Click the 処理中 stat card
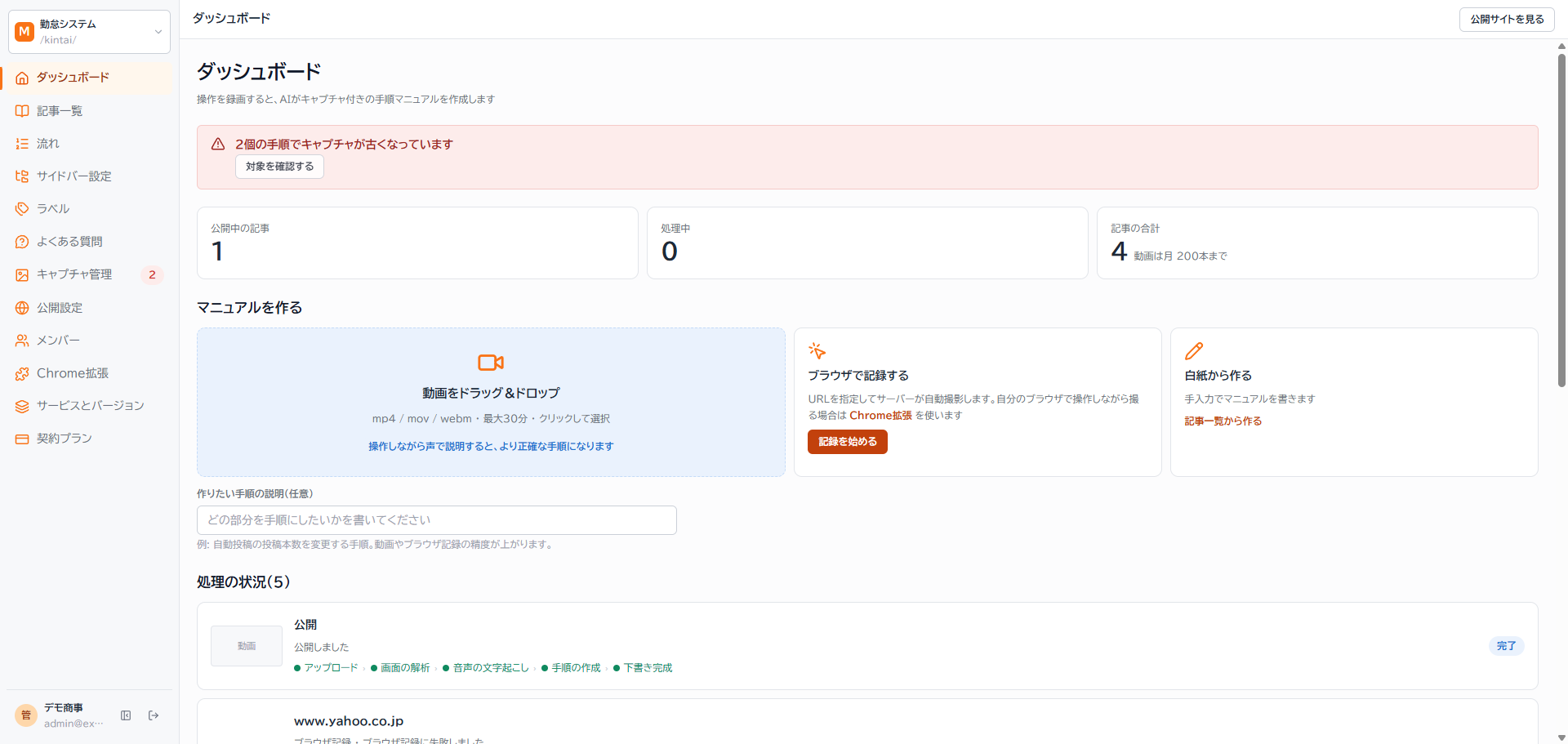The width and height of the screenshot is (1568, 744). [867, 243]
